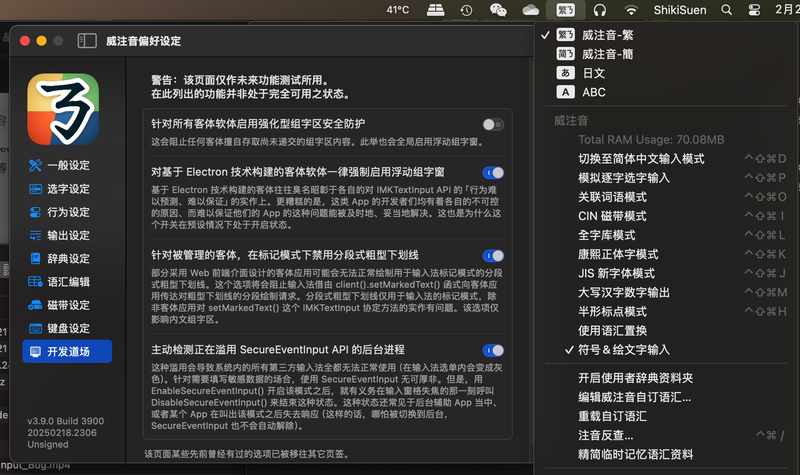
Task: Open the 辞典设定 book icon
Action: point(35,259)
